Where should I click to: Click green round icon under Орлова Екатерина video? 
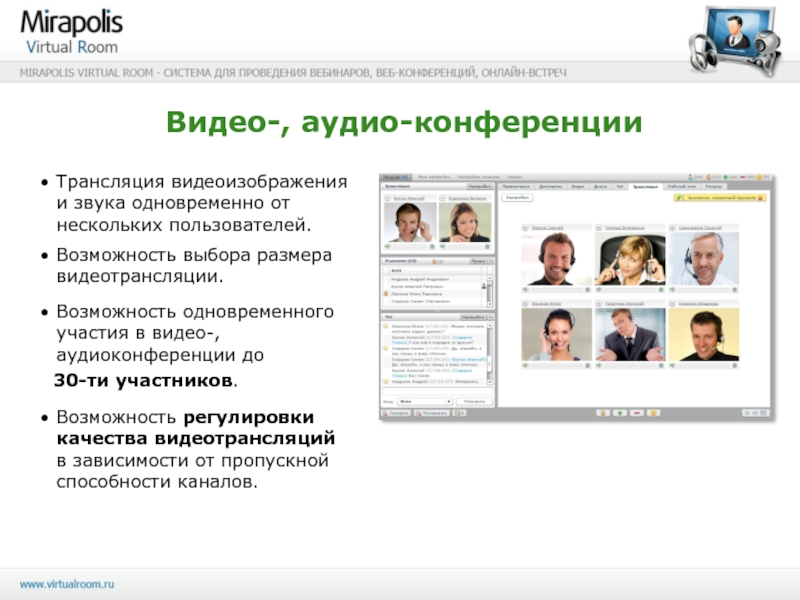661,289
